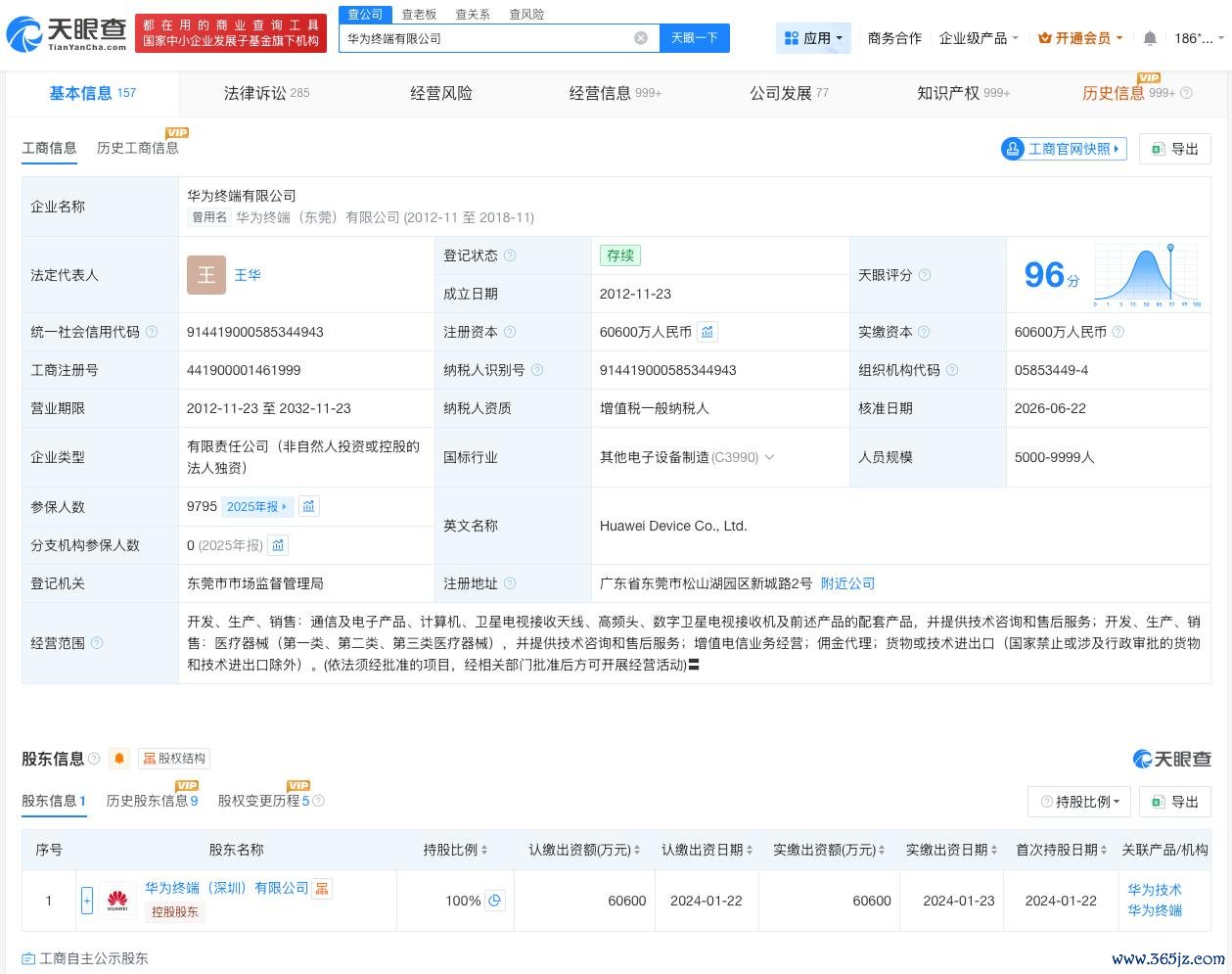Image resolution: width=1232 pixels, height=974 pixels.
Task: Click the help icon next to 登记状态
Action: point(510,255)
